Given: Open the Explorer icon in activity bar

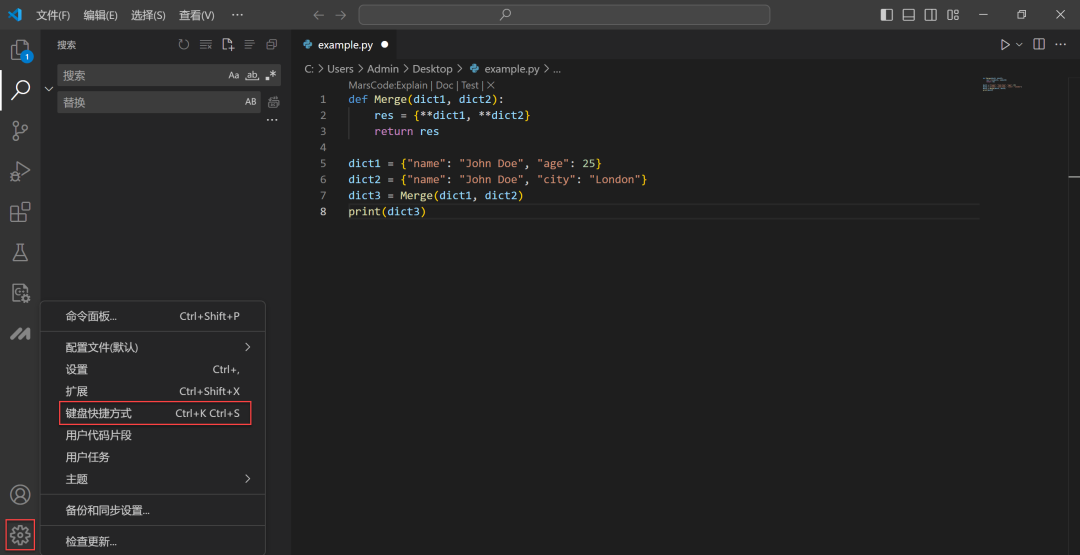Looking at the screenshot, I should point(20,50).
